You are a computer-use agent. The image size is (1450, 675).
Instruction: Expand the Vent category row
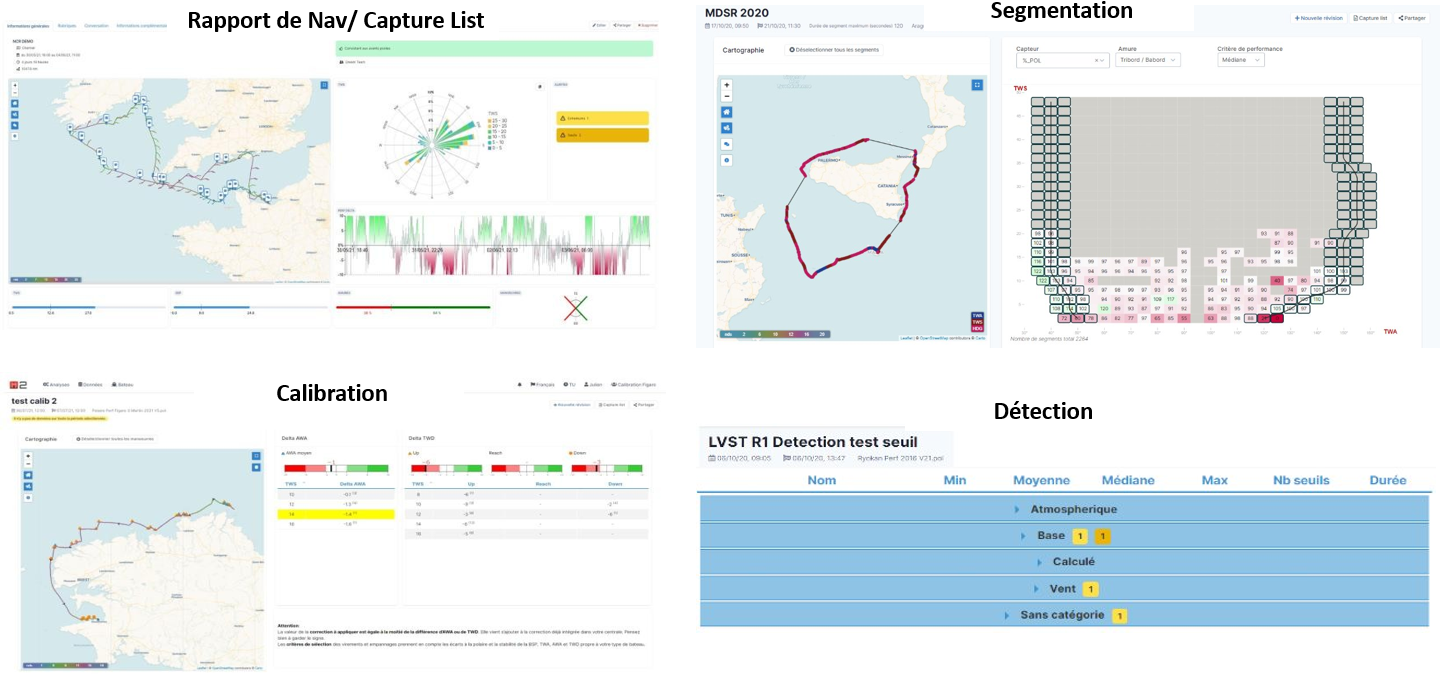pos(1063,589)
